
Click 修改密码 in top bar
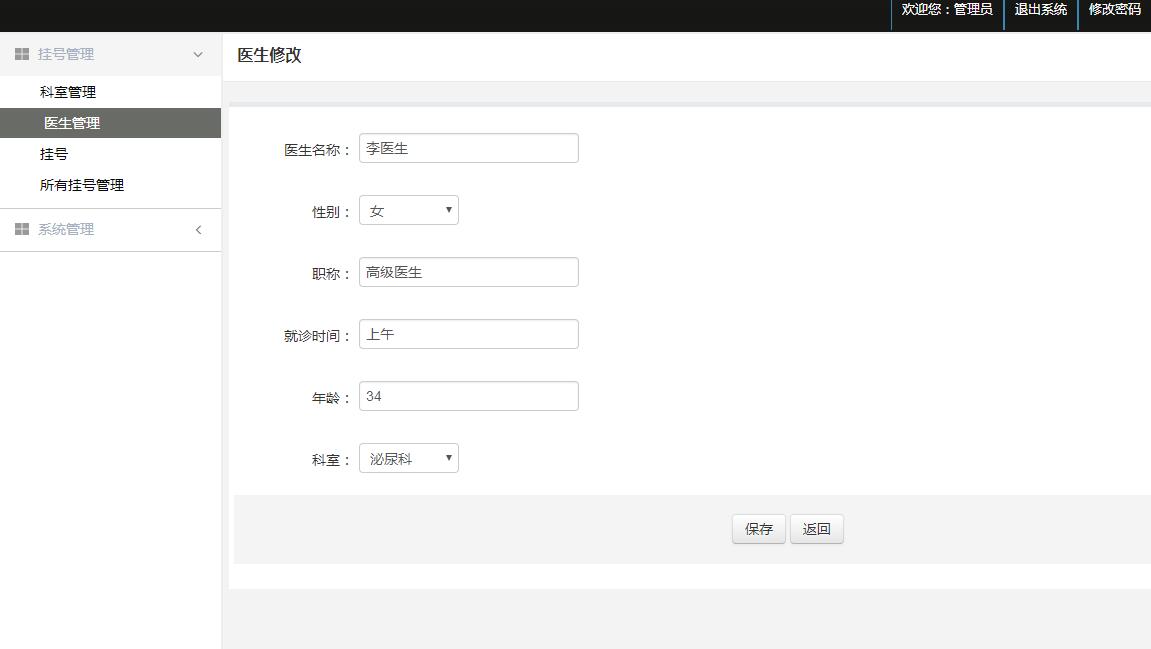coord(1114,10)
